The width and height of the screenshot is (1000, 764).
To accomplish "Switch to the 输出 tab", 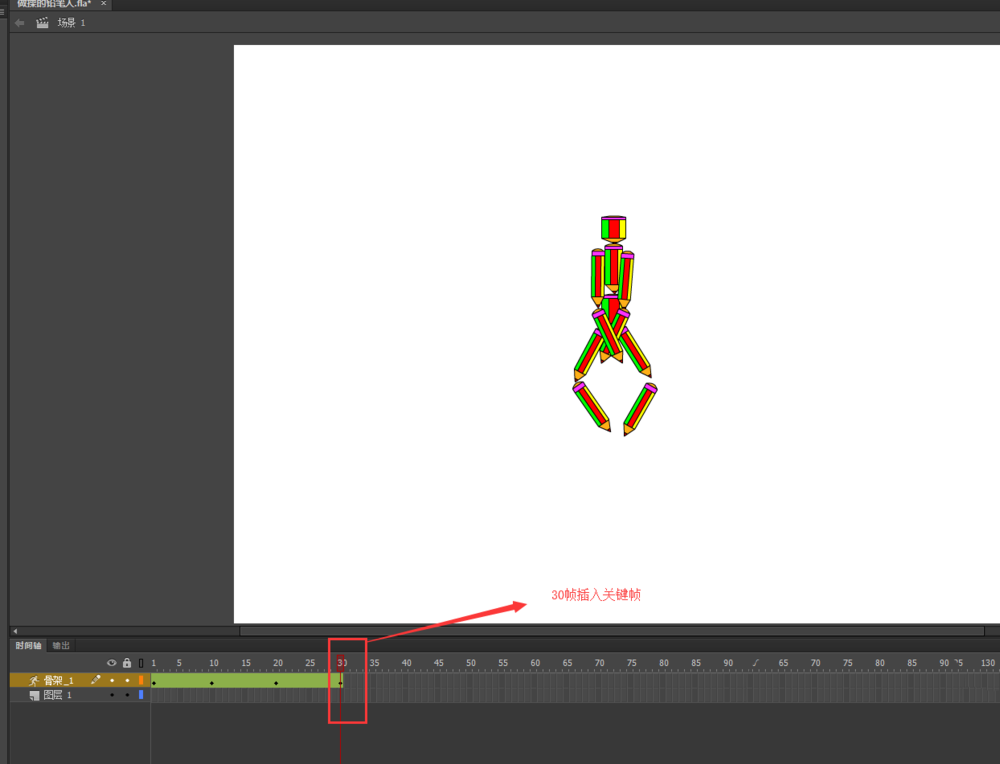I will click(61, 645).
